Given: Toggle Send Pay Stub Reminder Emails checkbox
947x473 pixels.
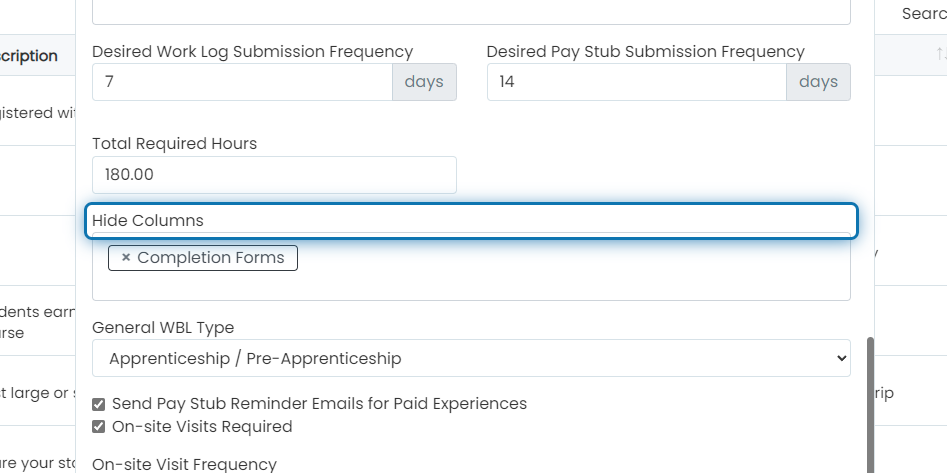Looking at the screenshot, I should click(98, 404).
